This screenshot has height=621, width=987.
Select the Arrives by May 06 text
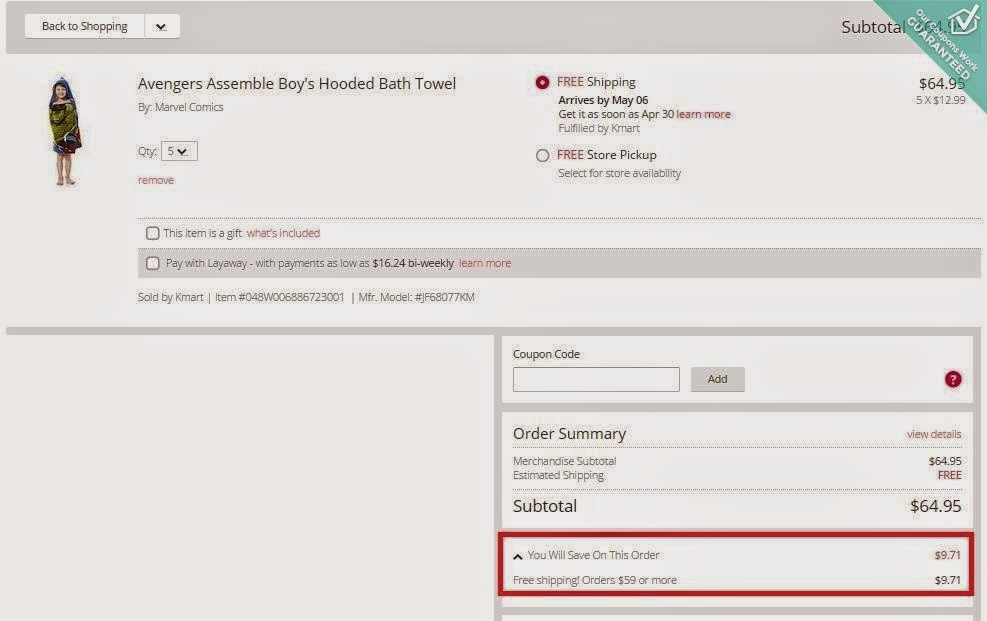click(x=603, y=100)
